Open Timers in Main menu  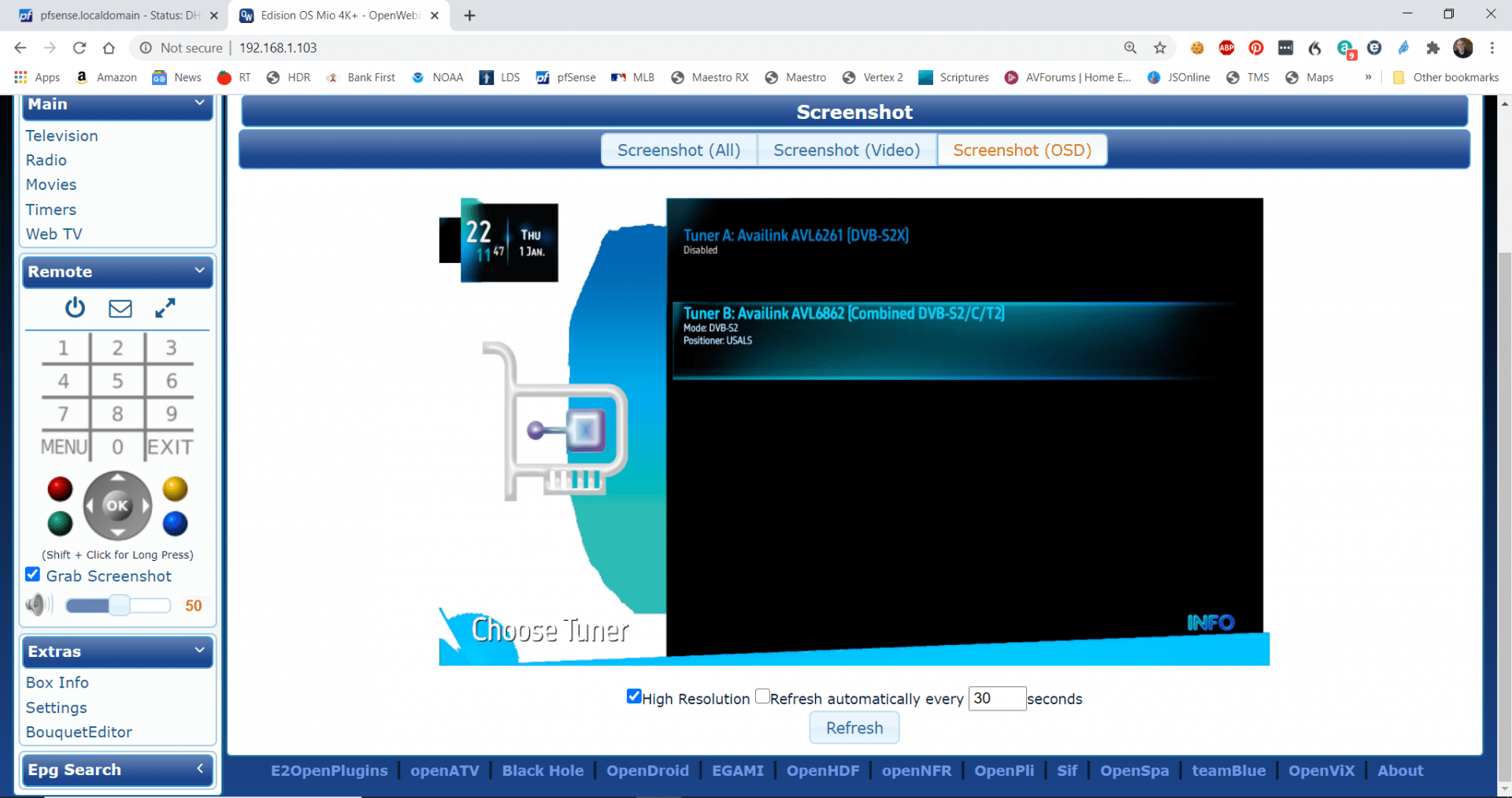pos(51,210)
